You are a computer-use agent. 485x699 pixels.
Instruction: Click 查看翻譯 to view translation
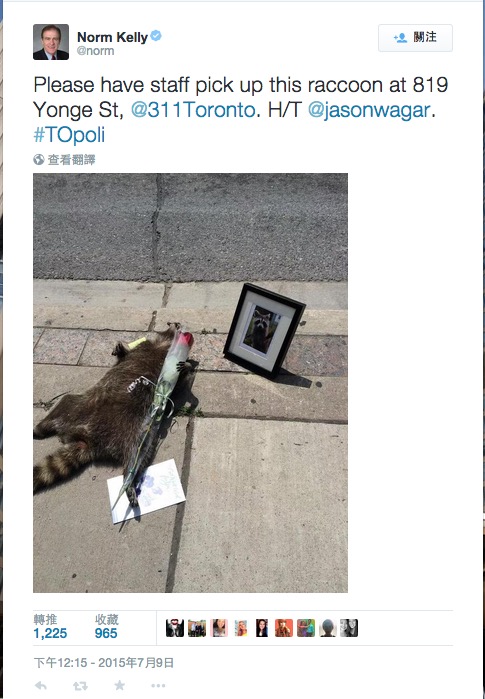(71, 160)
